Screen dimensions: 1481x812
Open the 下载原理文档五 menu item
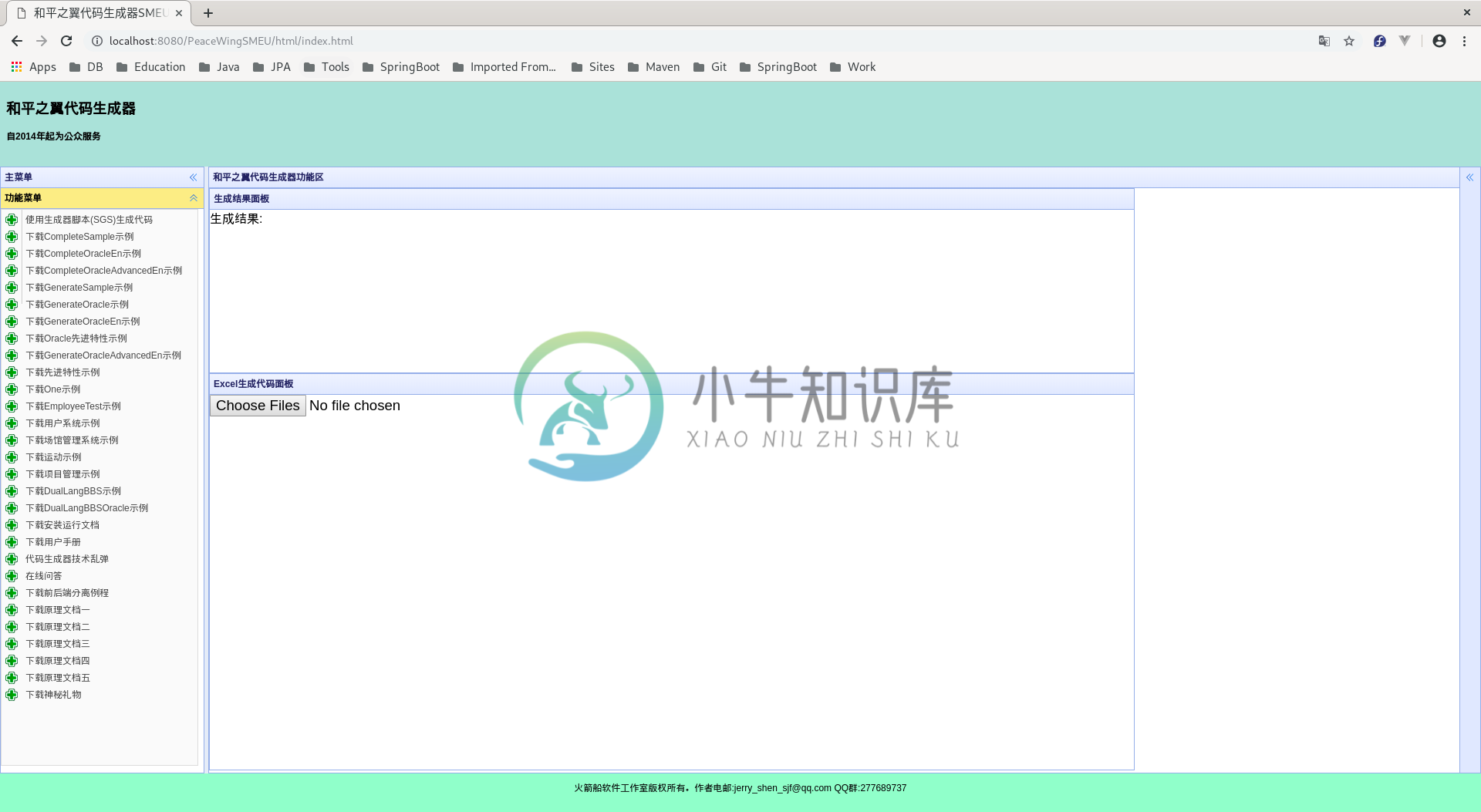point(58,678)
